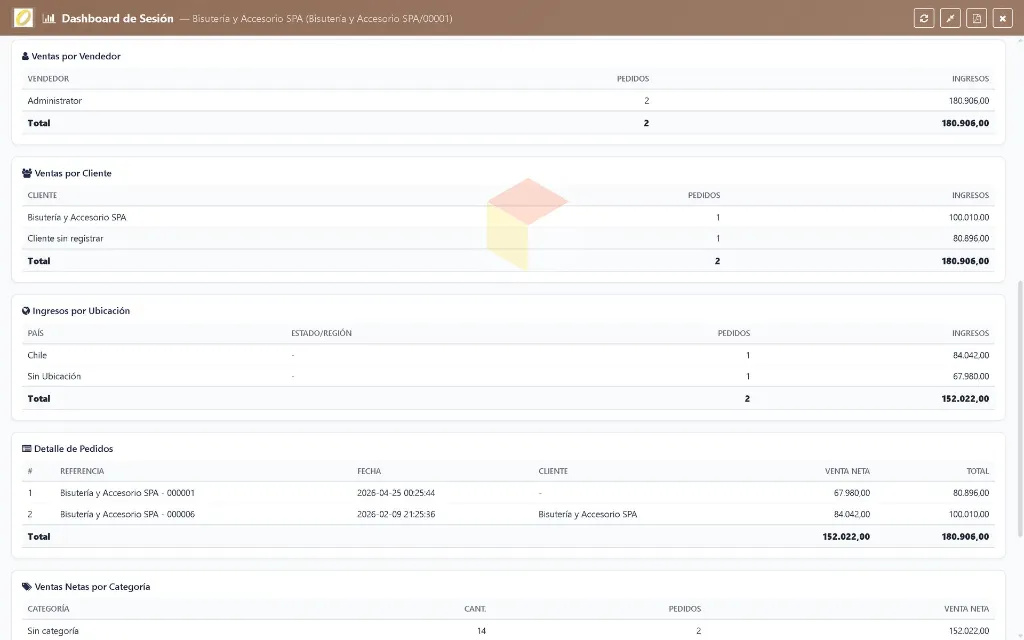Screen dimensions: 1024x640
Task: Select the Cliente sin registrar row
Action: [x=508, y=238]
